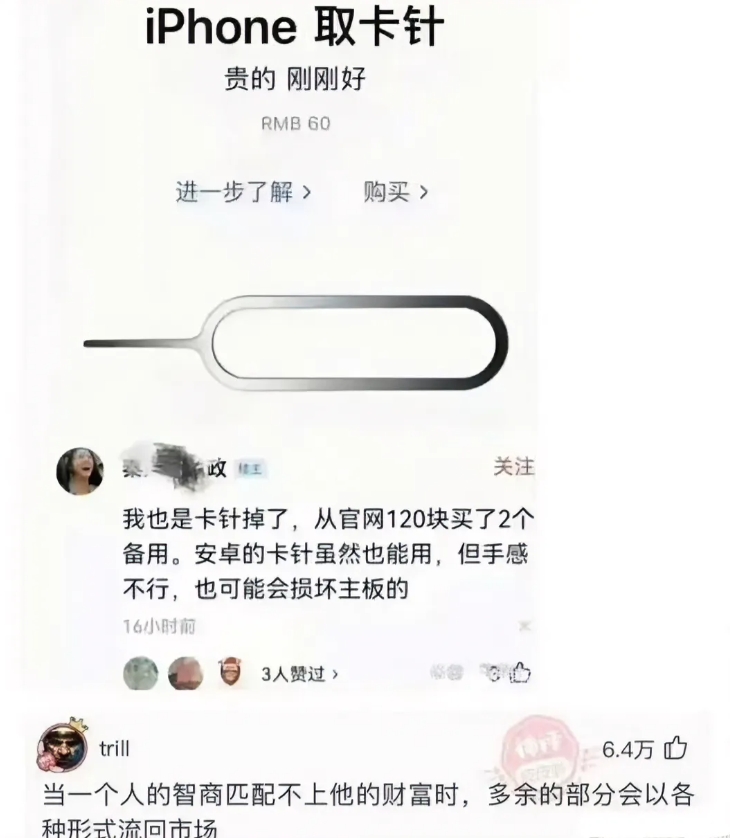Like the post with thumbs-up icon
The width and height of the screenshot is (730, 838).
coord(519,673)
